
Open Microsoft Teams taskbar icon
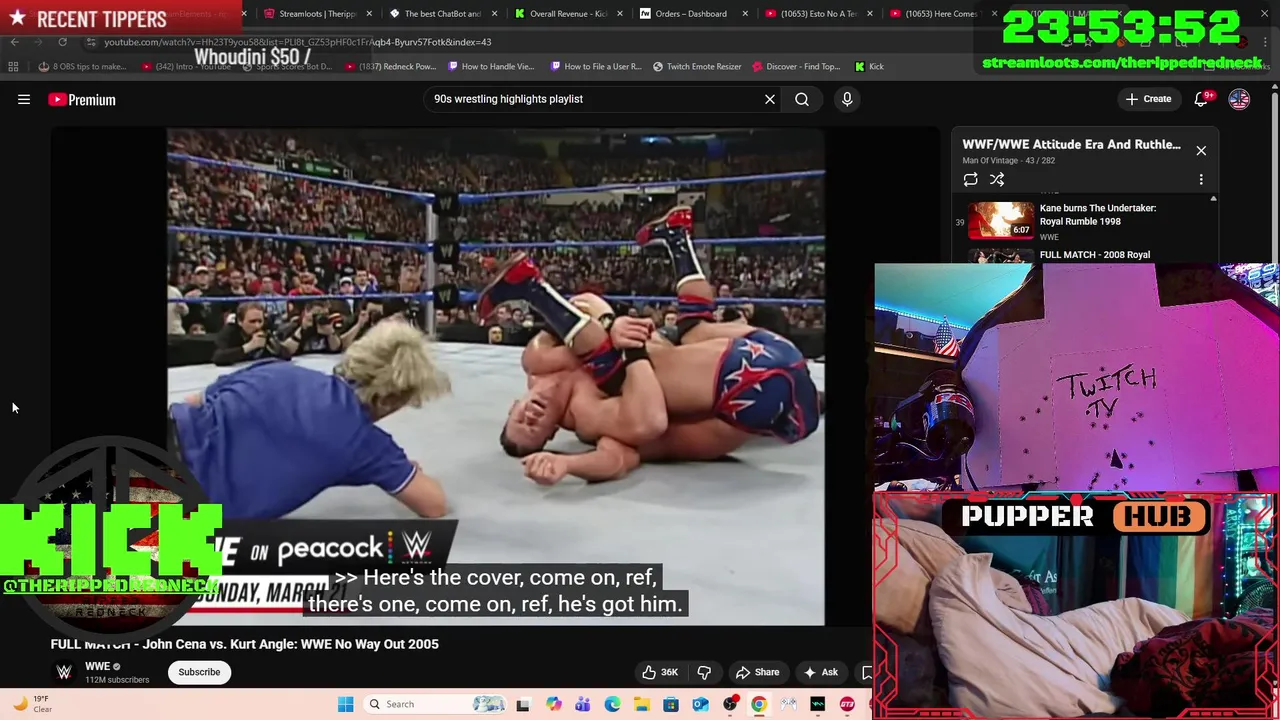[x=582, y=704]
